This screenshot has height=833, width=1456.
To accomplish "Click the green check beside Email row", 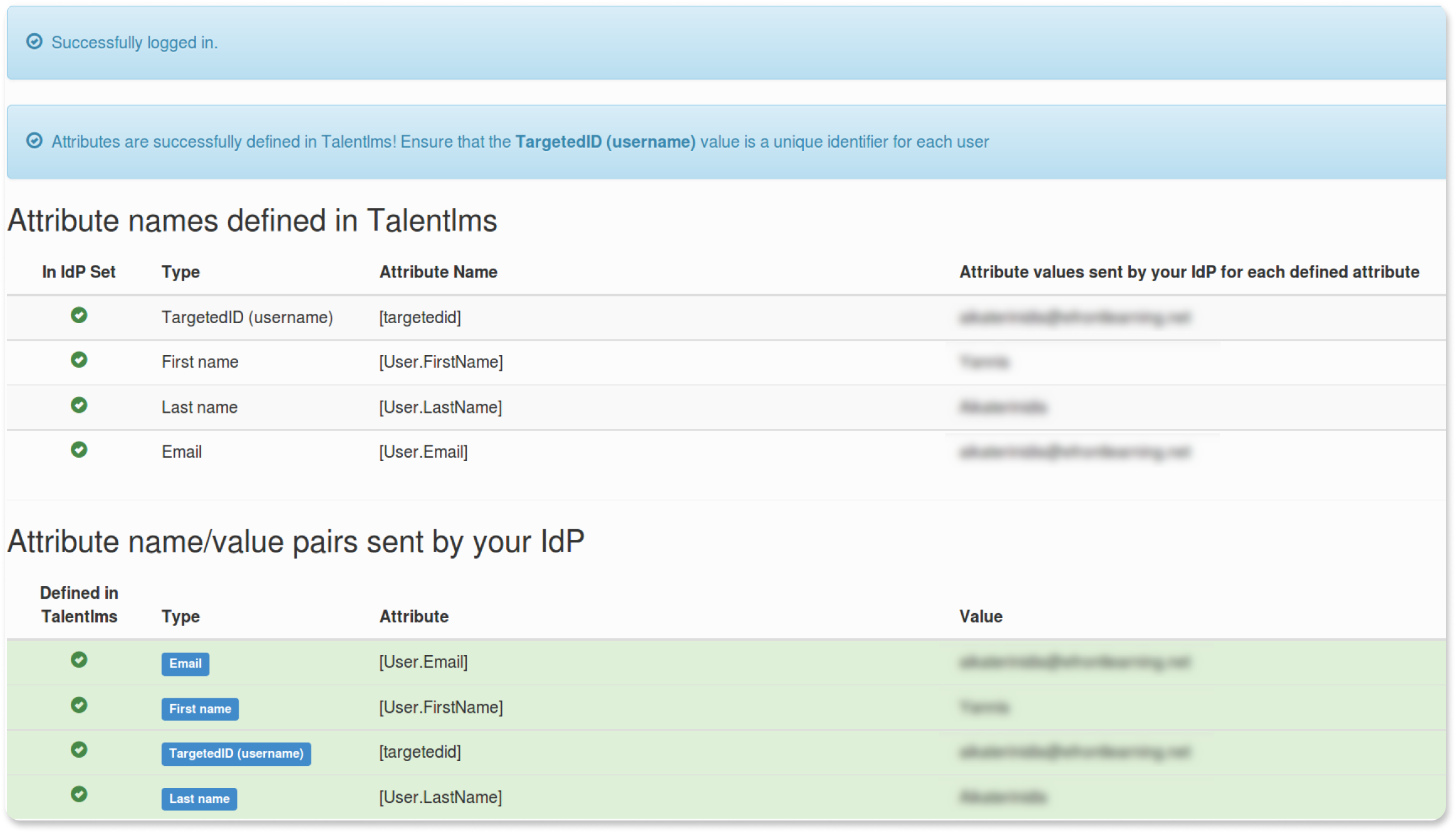I will 79,450.
